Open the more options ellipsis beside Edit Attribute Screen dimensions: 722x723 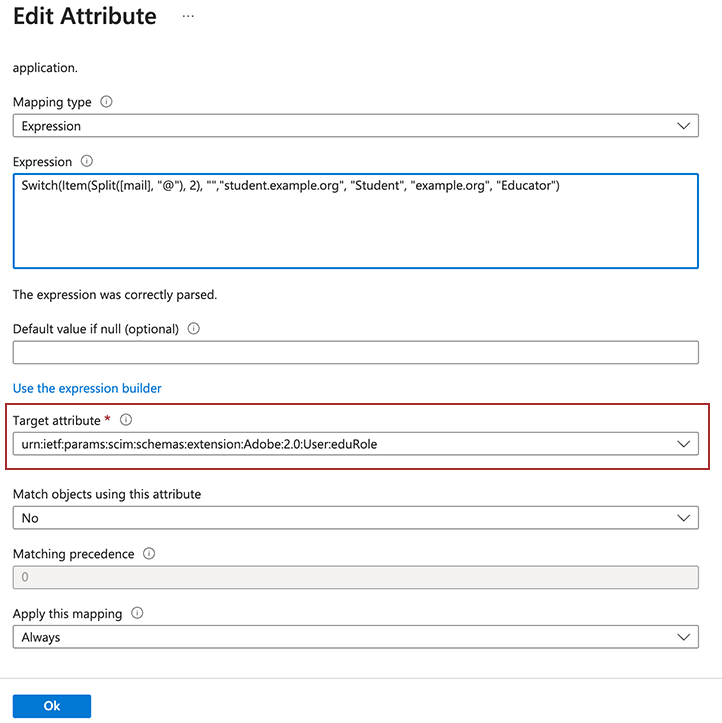[188, 17]
